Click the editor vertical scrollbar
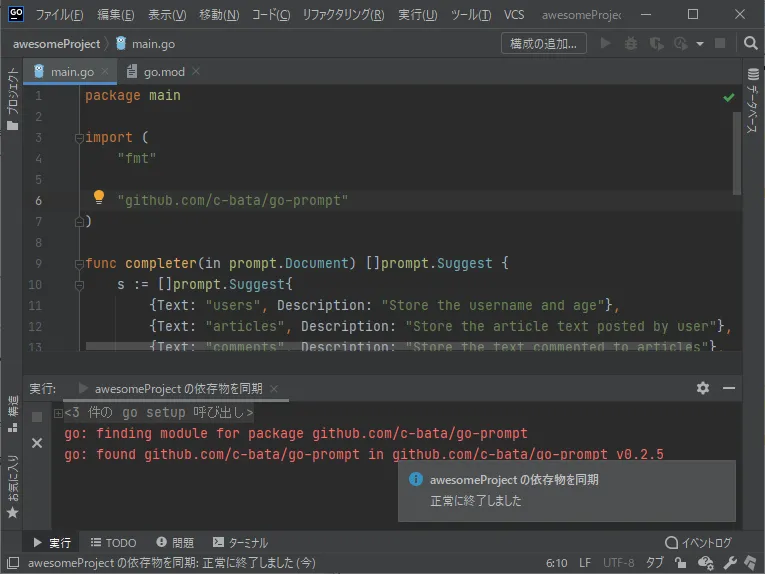Viewport: 765px width, 574px height. coord(737,154)
